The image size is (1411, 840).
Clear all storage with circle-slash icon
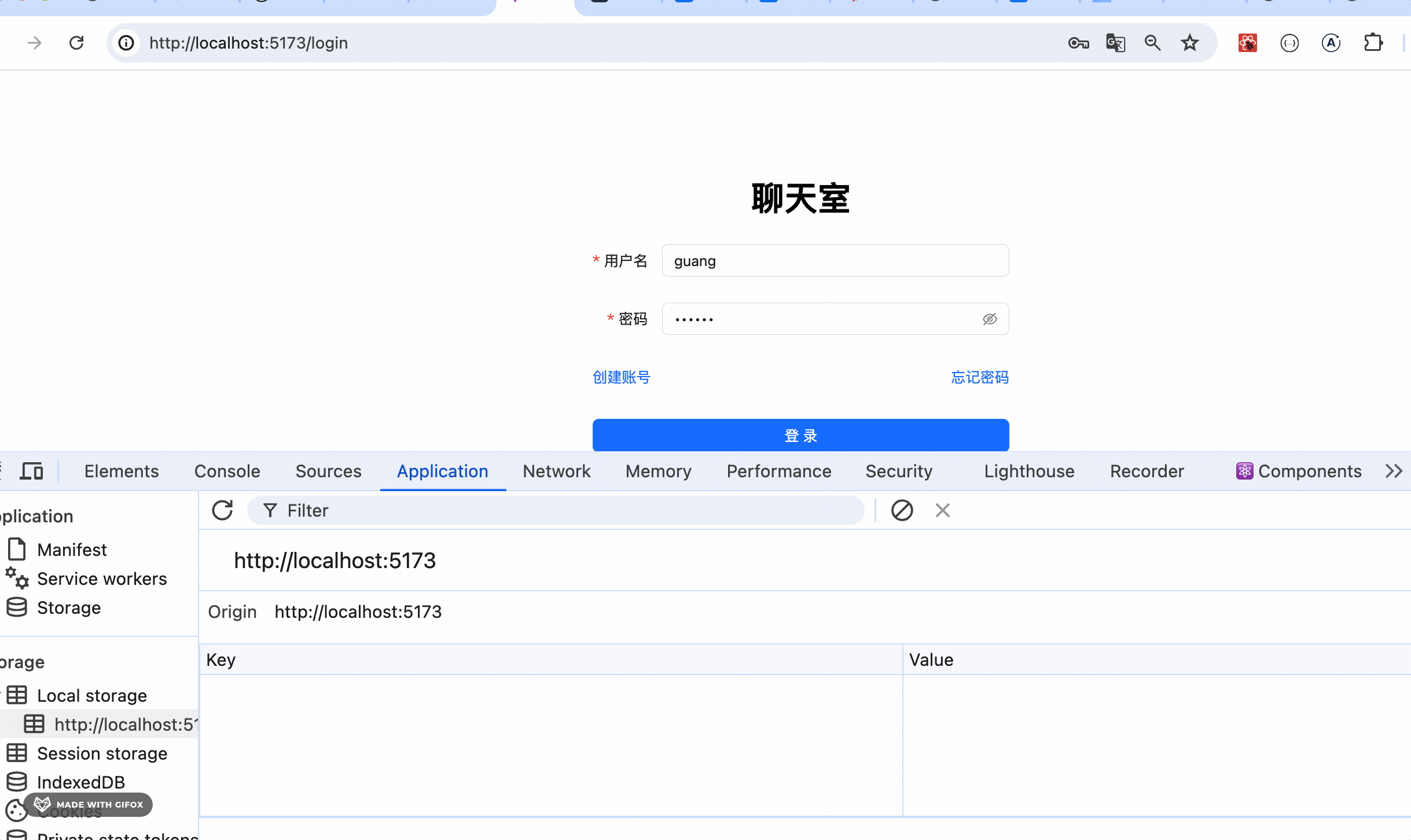click(902, 510)
